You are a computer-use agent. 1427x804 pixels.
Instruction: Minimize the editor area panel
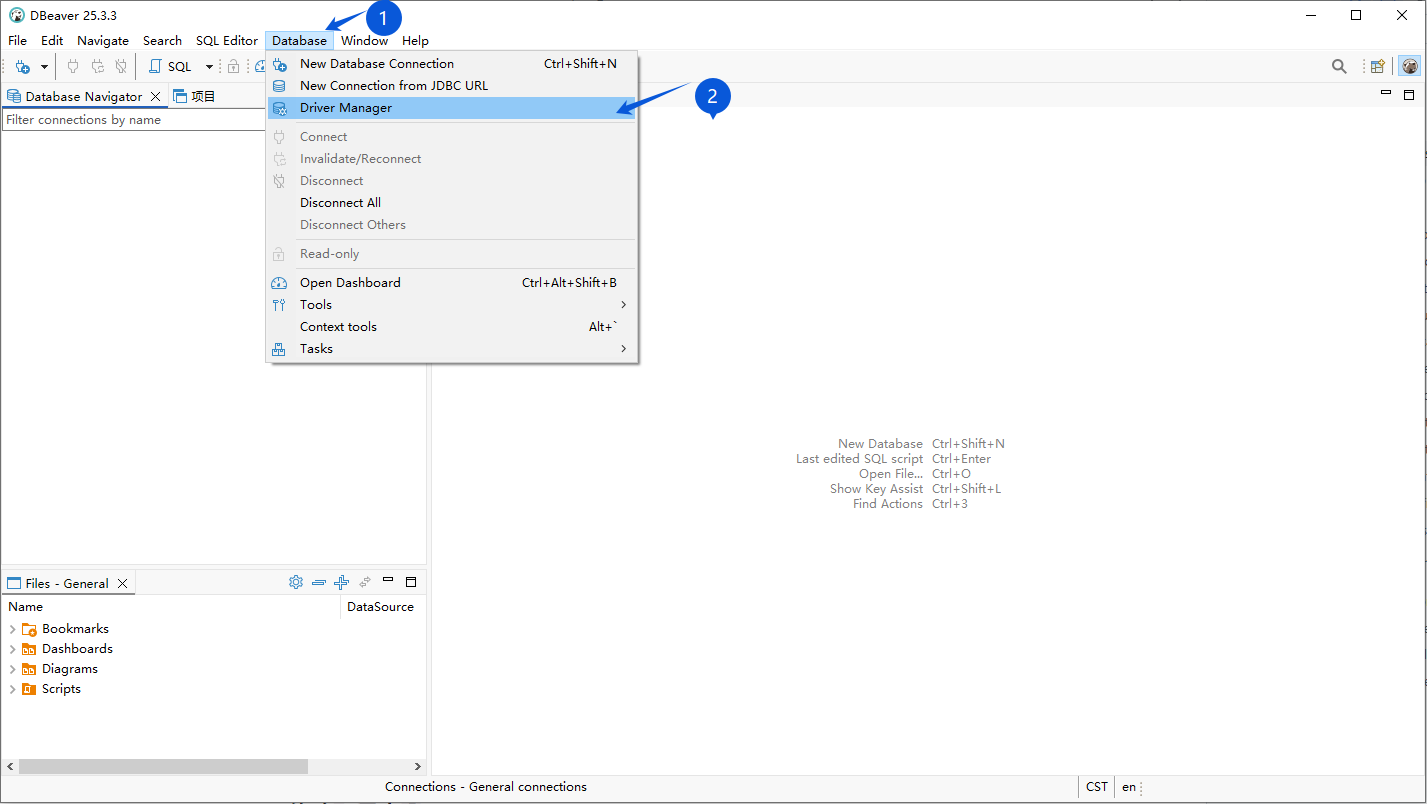[x=1386, y=92]
